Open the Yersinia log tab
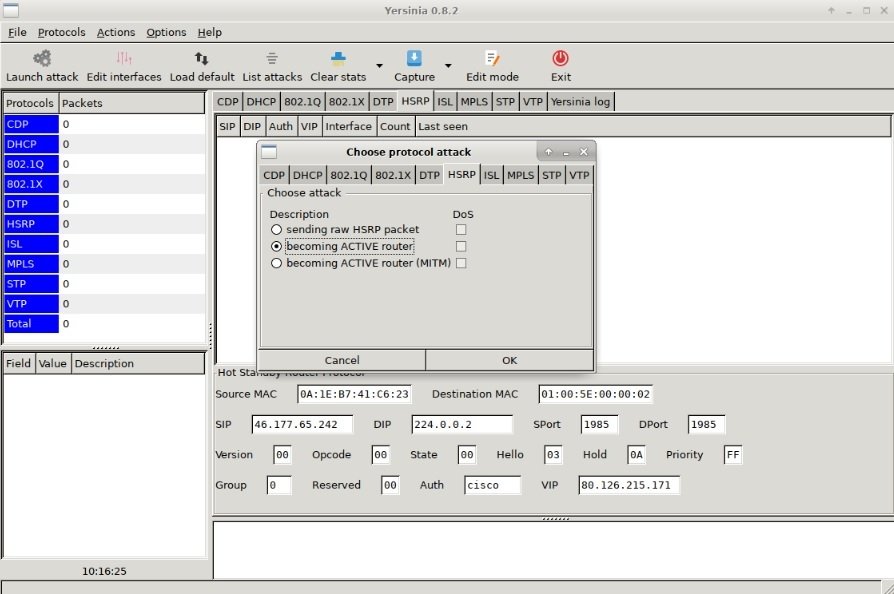Image resolution: width=894 pixels, height=594 pixels. click(x=580, y=101)
